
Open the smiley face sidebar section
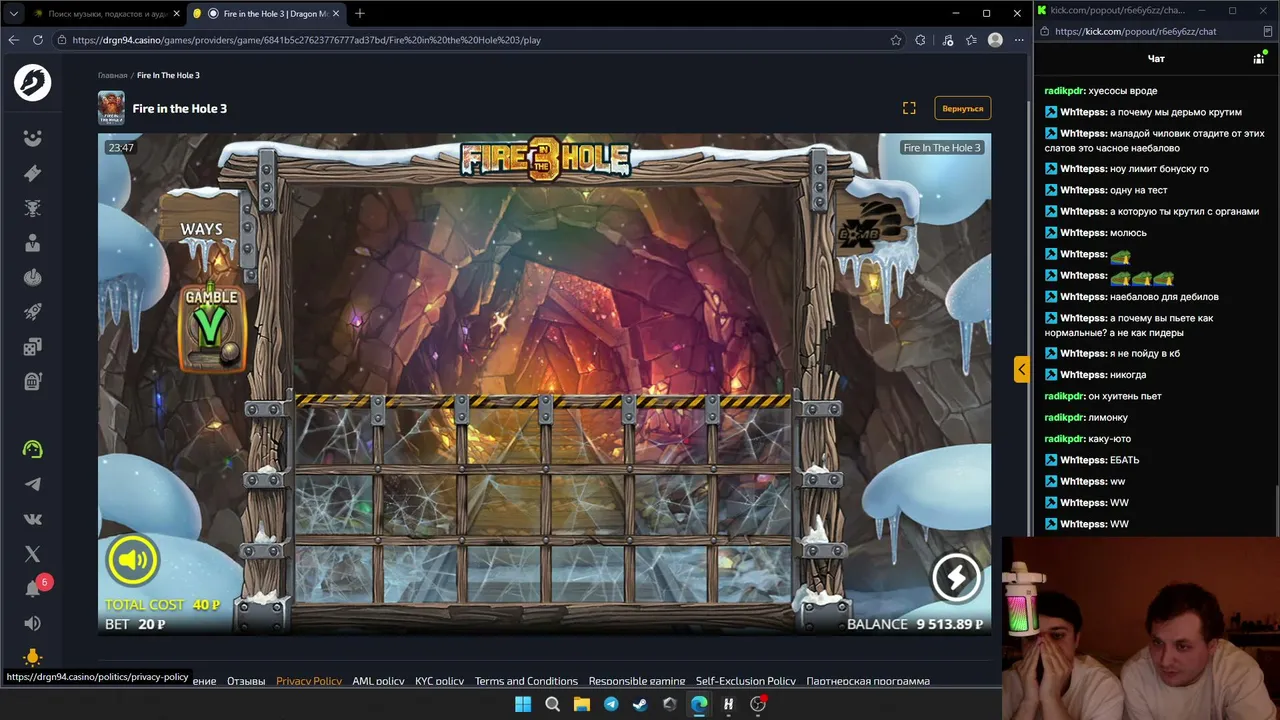32,138
